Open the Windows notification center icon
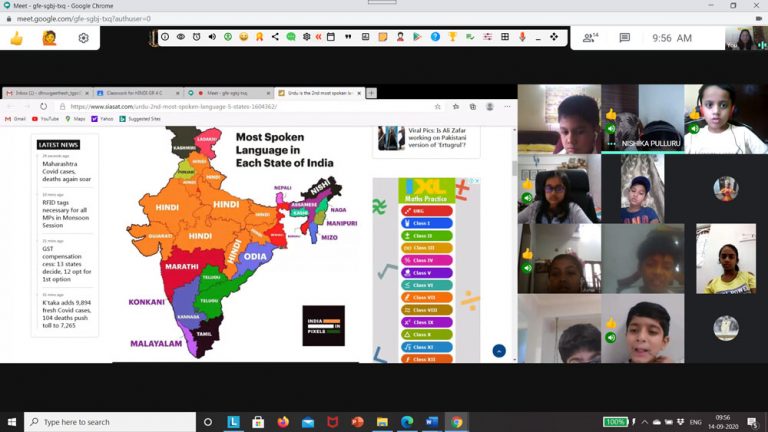768x432 pixels. [752, 422]
